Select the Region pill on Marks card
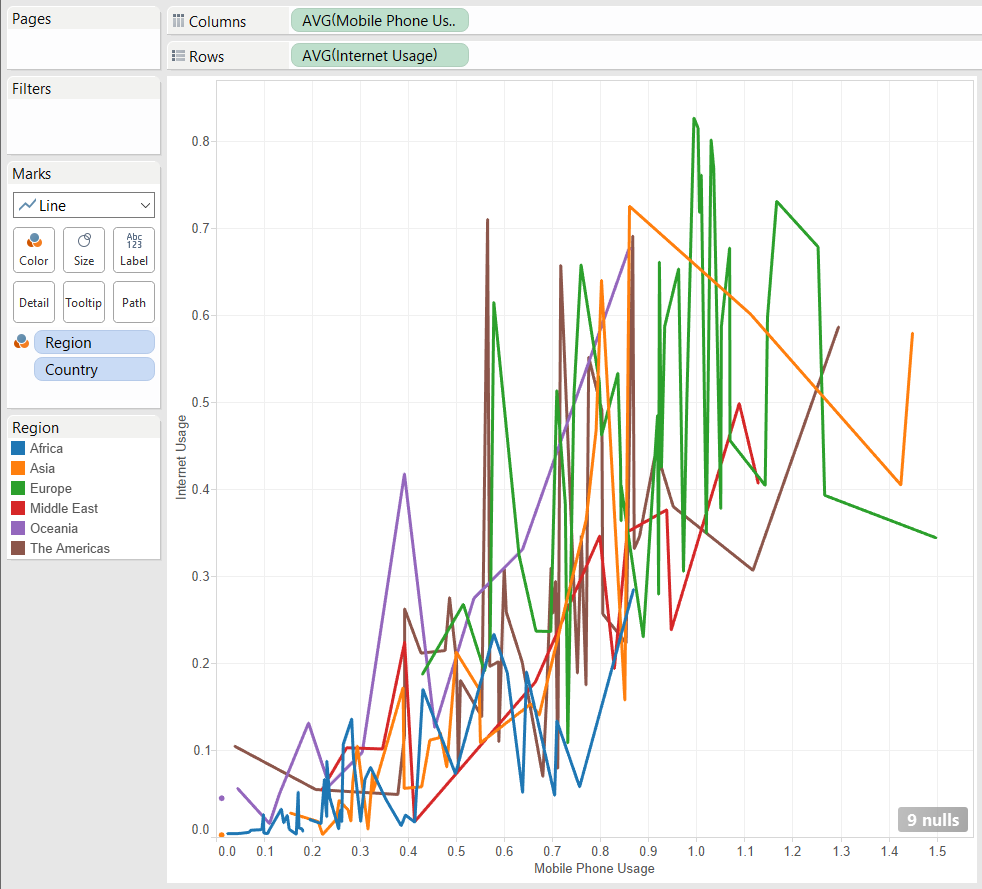 pyautogui.click(x=94, y=342)
